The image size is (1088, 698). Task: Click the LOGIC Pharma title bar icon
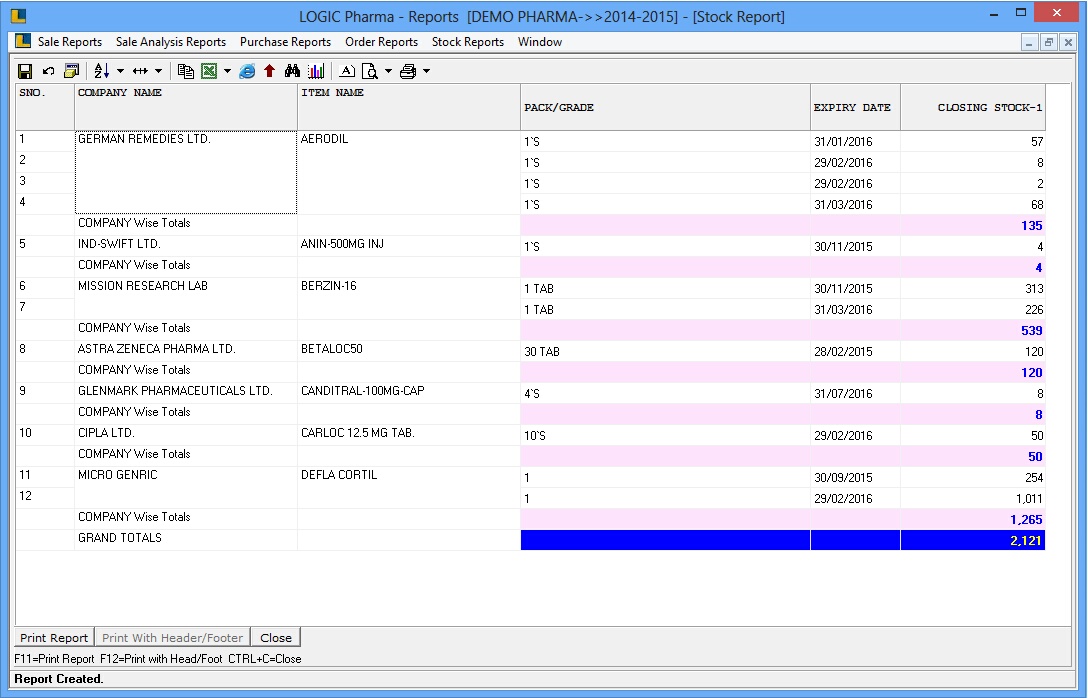tap(18, 15)
